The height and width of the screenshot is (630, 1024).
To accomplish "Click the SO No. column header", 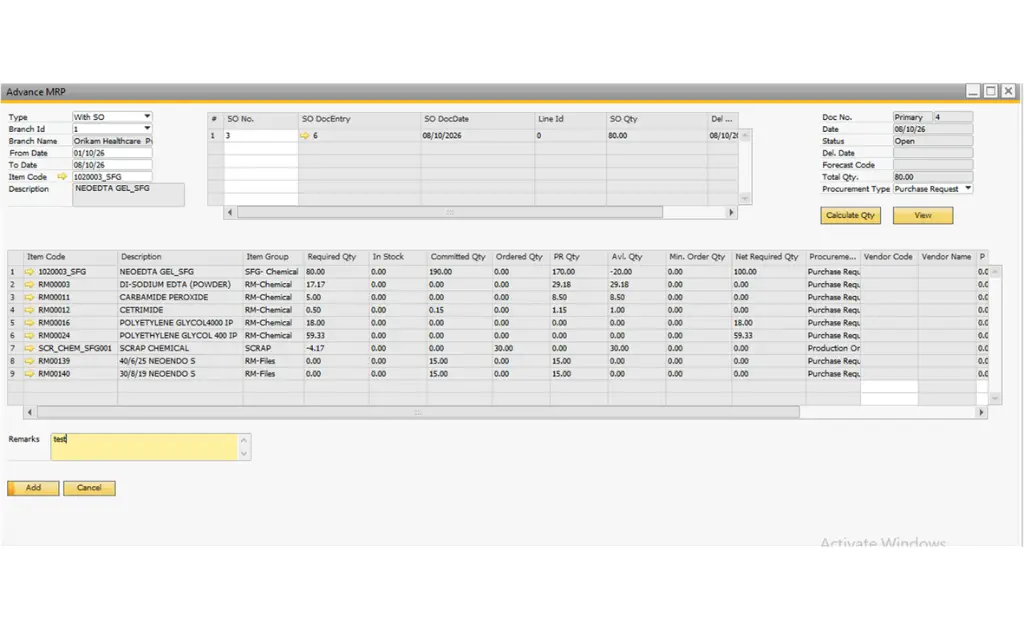I will pos(261,119).
